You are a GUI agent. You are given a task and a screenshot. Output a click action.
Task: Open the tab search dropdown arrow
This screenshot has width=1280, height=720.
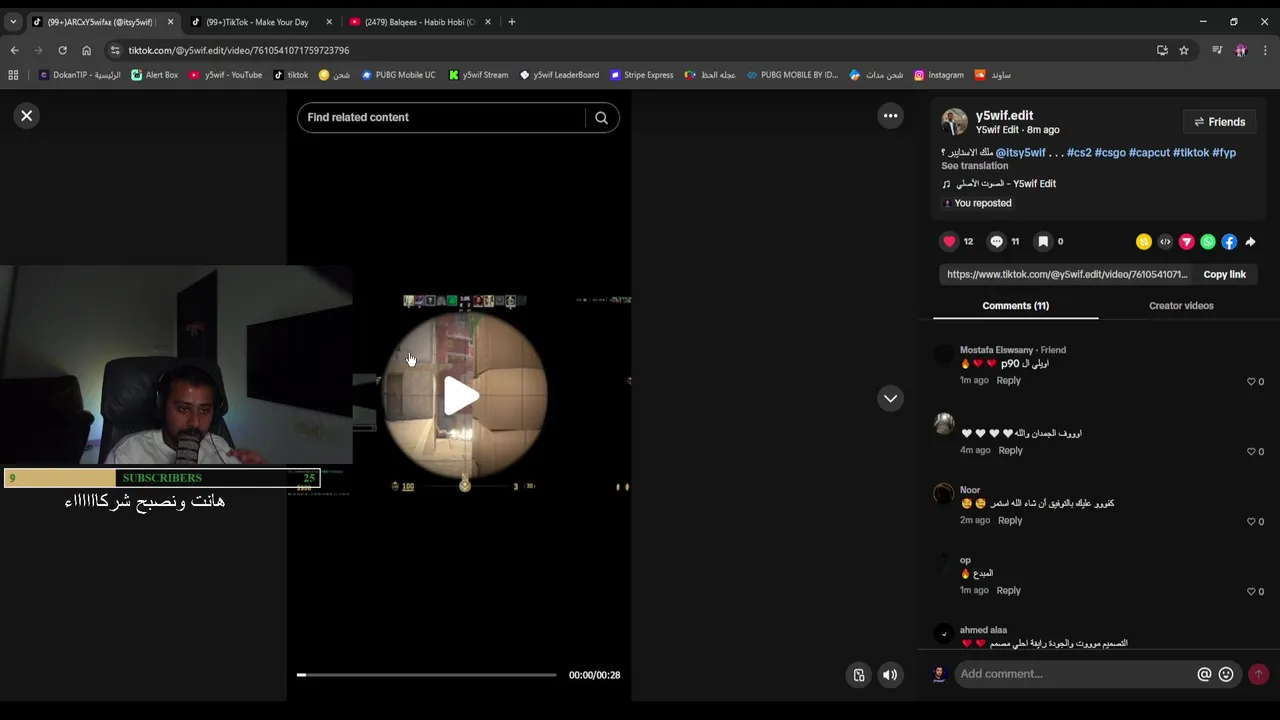click(13, 22)
